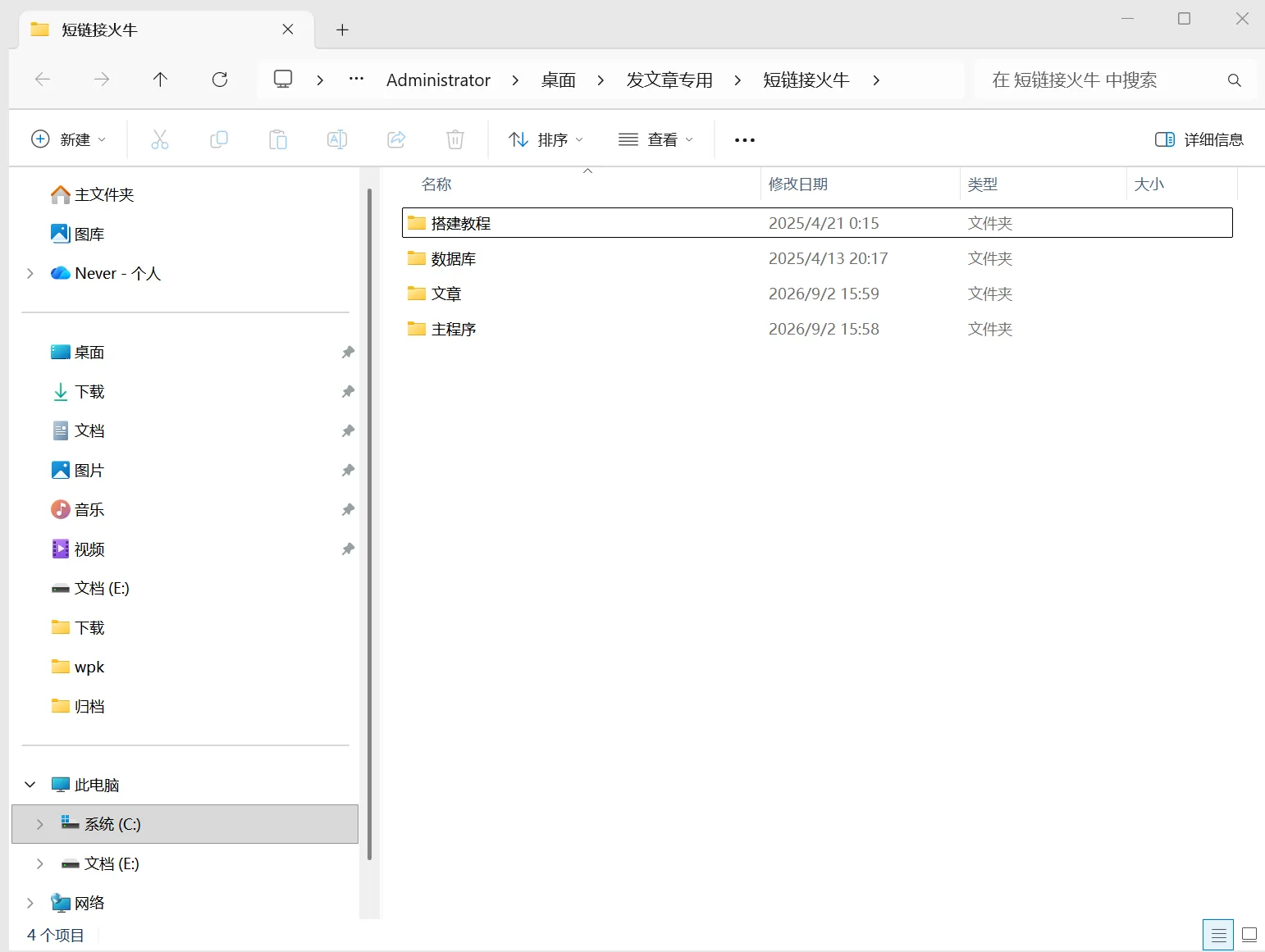Viewport: 1265px width, 952px height.
Task: Select the 搭建教程 folder
Action: 817,223
